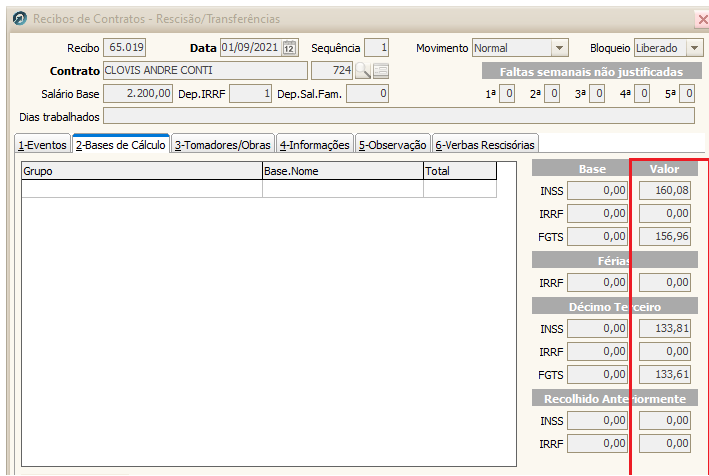
Task: Switch to the 1-Eventos tab
Action: pos(43,145)
